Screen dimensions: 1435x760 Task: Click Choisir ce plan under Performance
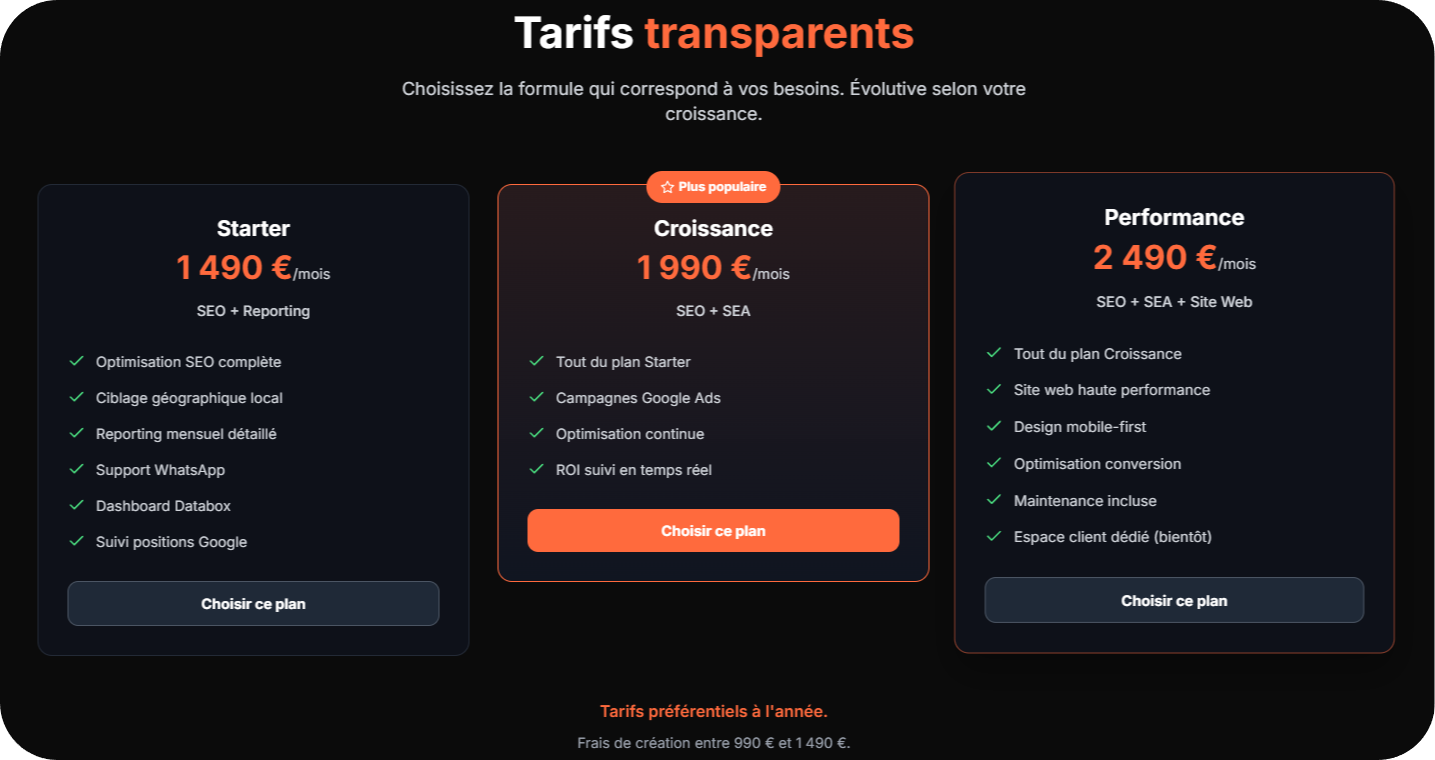tap(1173, 600)
